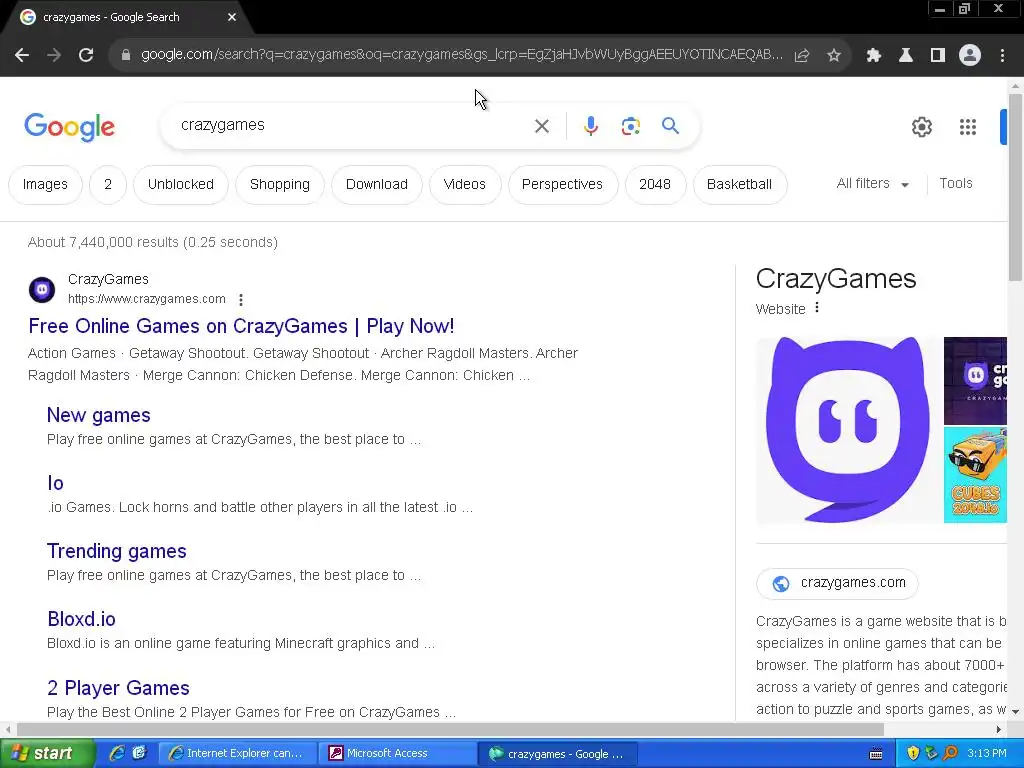Toggle the browser side panel icon

[938, 56]
